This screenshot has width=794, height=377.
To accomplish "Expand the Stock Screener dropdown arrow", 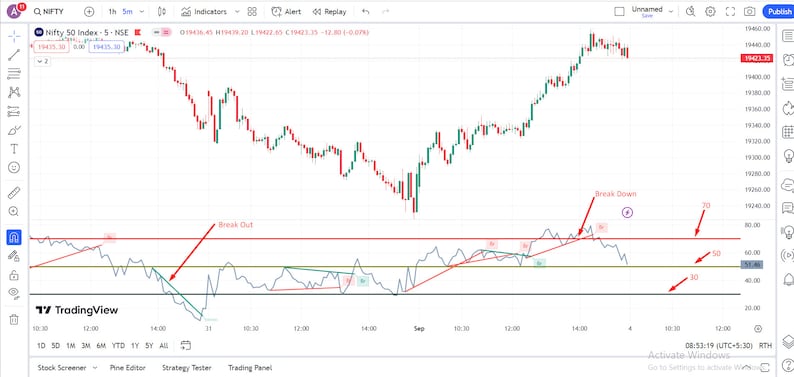I will (95, 368).
